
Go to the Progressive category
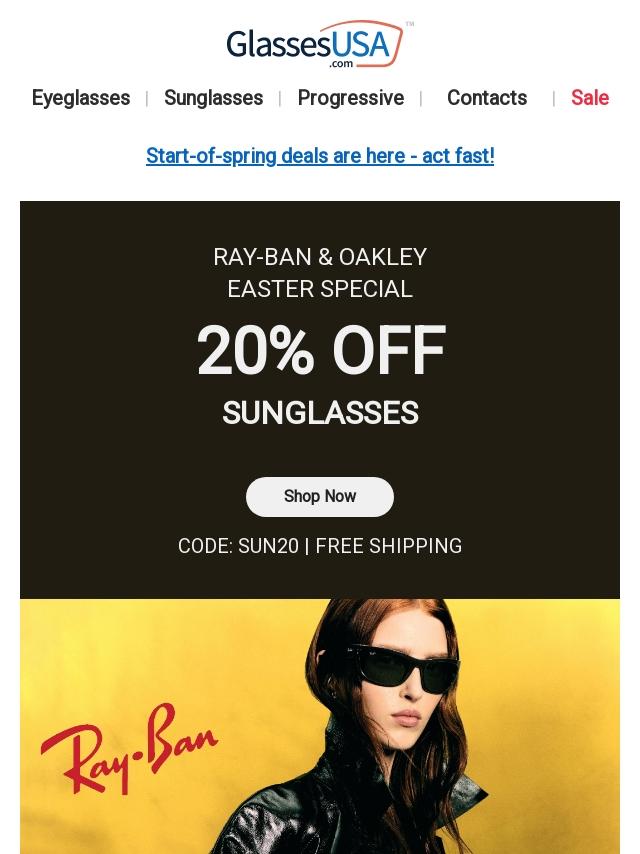[350, 98]
